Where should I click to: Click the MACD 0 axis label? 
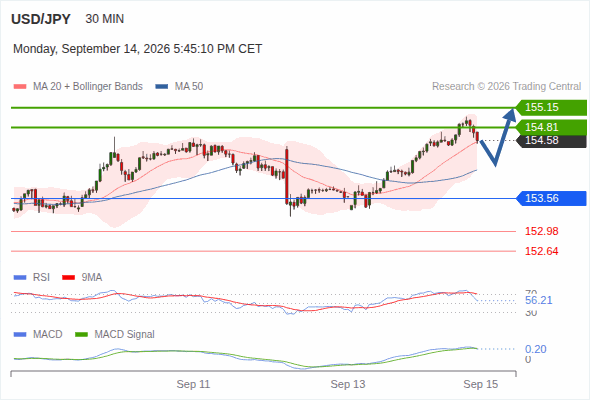coord(528,360)
